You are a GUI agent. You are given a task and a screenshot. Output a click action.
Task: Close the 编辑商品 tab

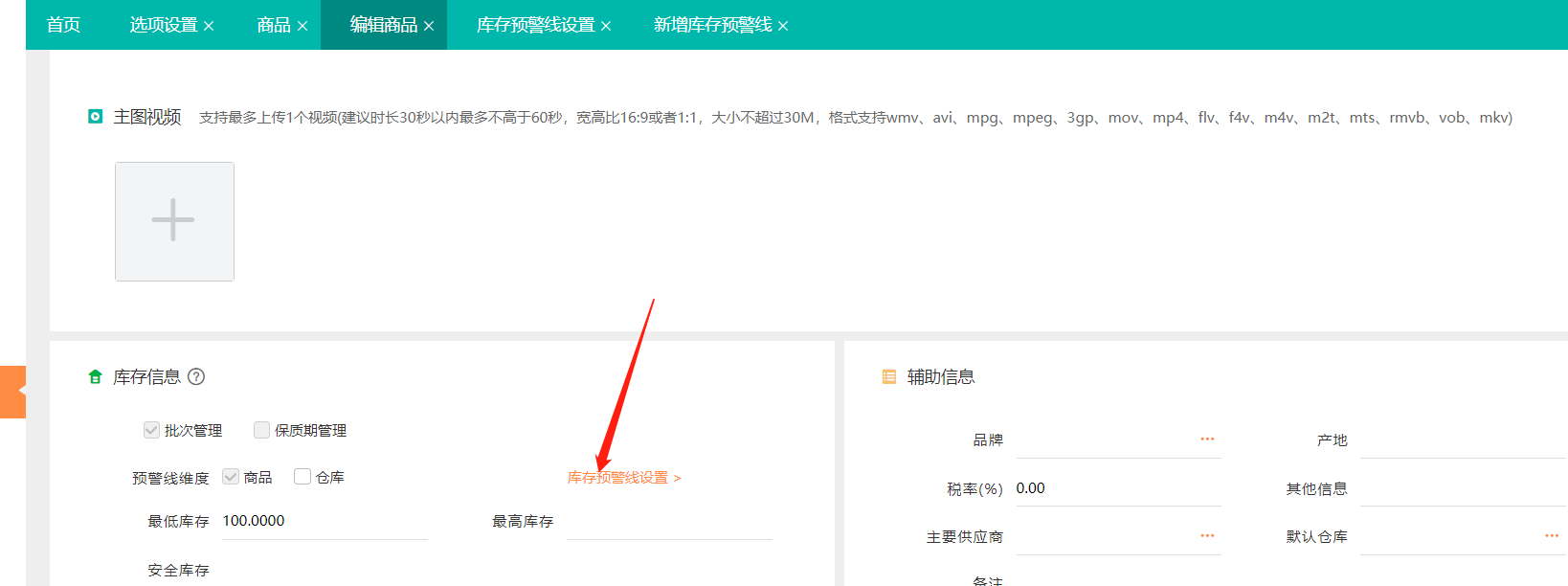coord(429,26)
